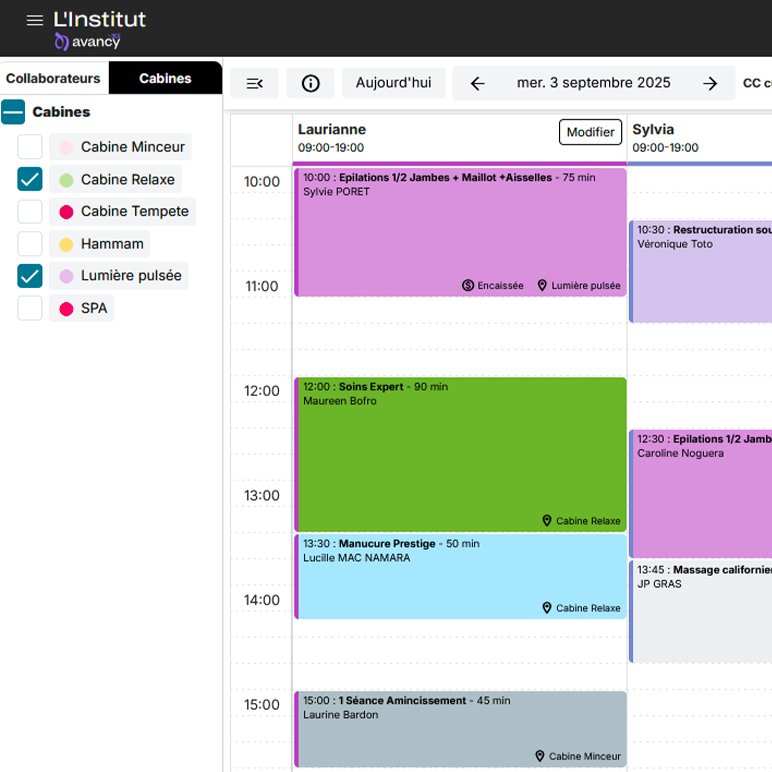This screenshot has height=772, width=772.
Task: Select the Cabines tab
Action: 165,78
